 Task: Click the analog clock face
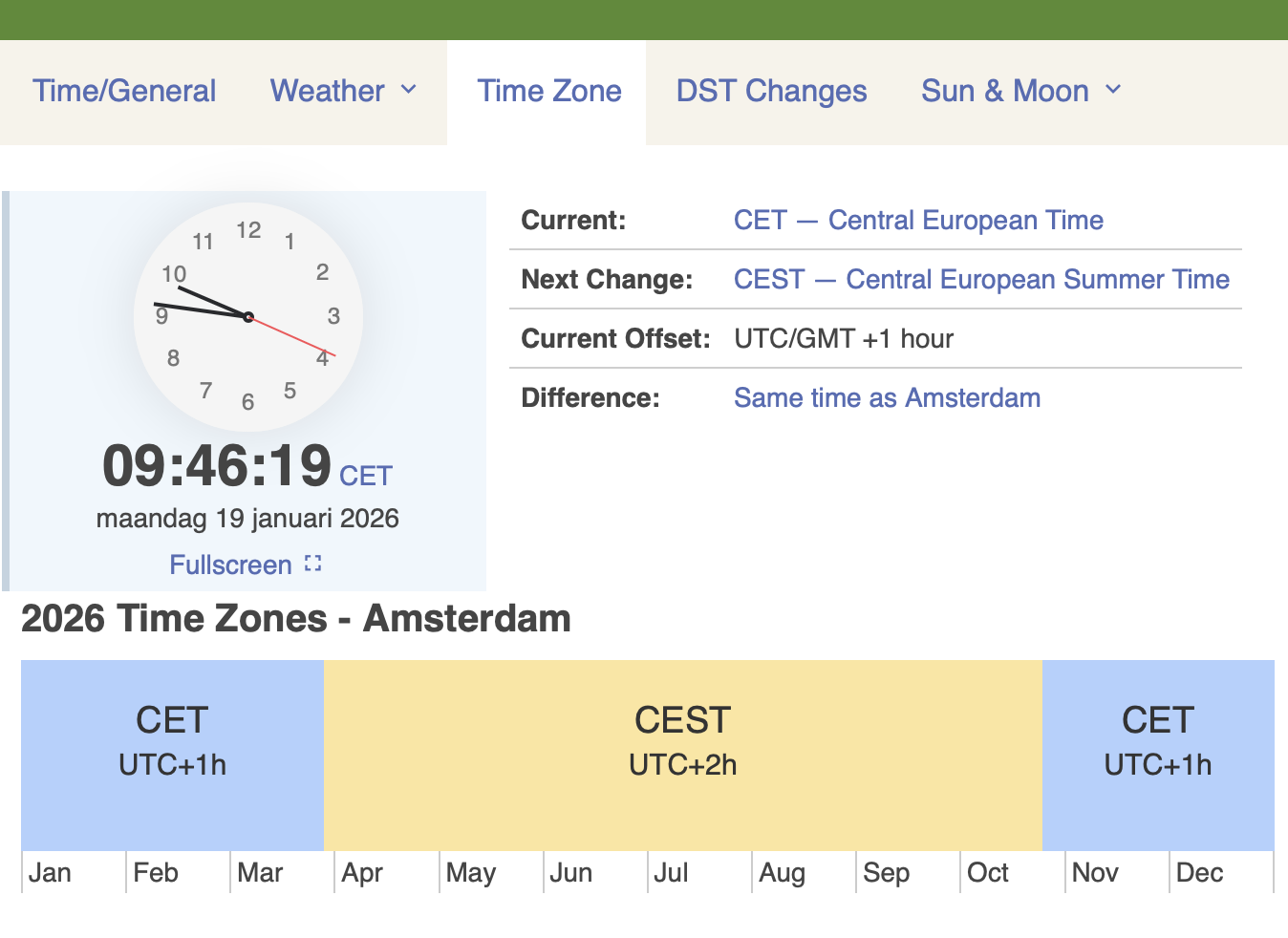tap(248, 316)
